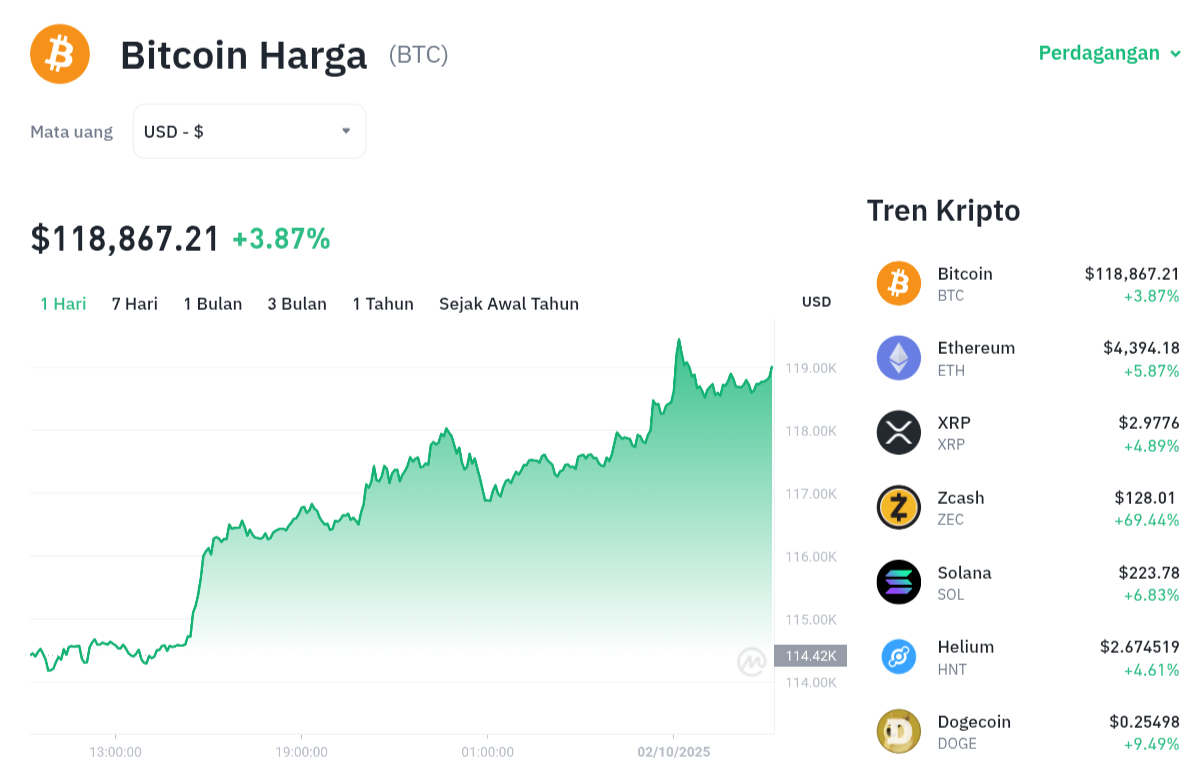1198x773 pixels.
Task: Click the Perdagangan chevron arrow
Action: click(1175, 54)
